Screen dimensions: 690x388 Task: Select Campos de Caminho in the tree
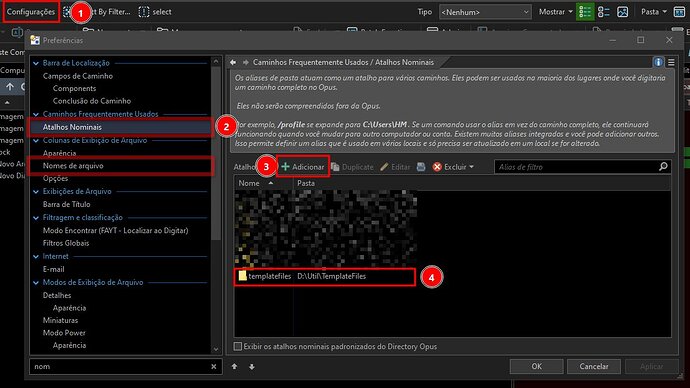click(78, 76)
